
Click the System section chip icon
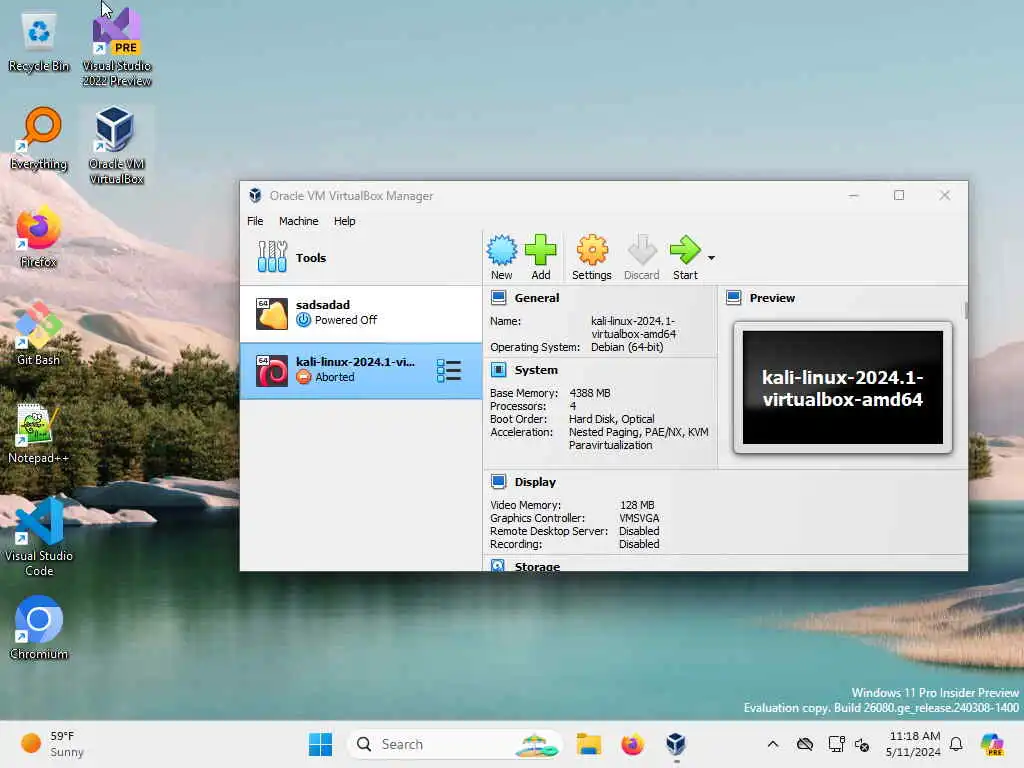click(498, 370)
